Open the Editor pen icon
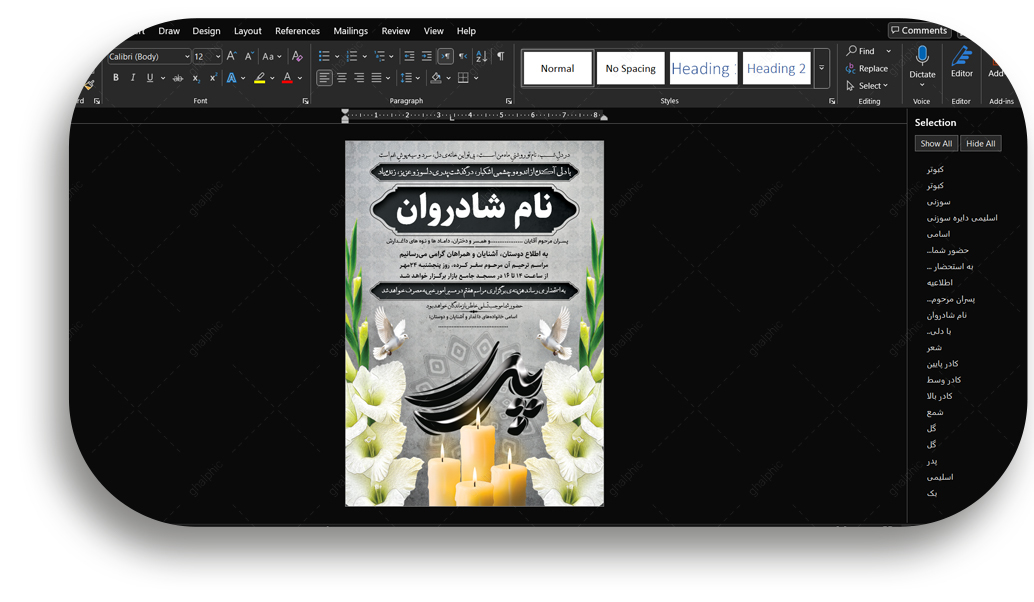Image resolution: width=1034 pixels, height=602 pixels. (962, 56)
